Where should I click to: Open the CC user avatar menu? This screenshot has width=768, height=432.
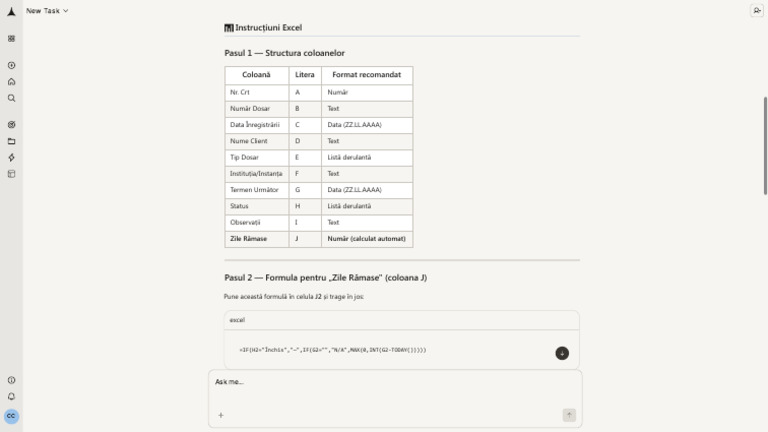coord(11,416)
